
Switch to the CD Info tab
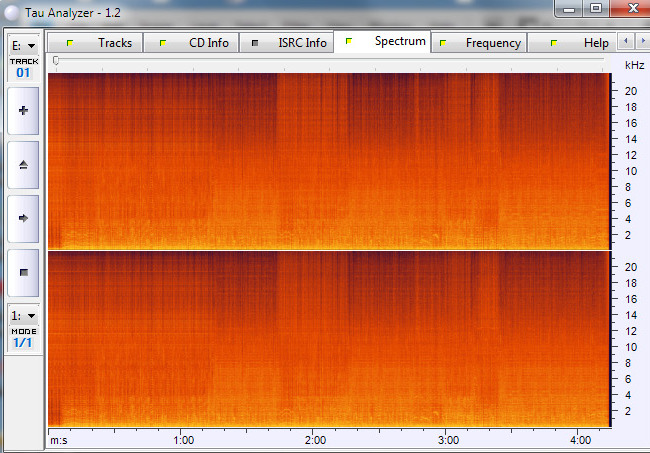coord(191,43)
